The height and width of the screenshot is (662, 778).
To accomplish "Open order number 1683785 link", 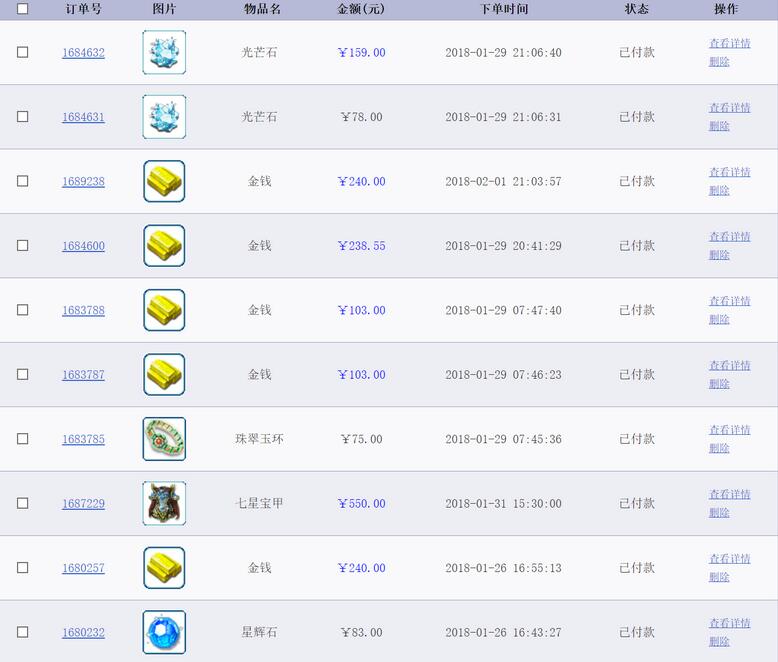I will tap(83, 439).
